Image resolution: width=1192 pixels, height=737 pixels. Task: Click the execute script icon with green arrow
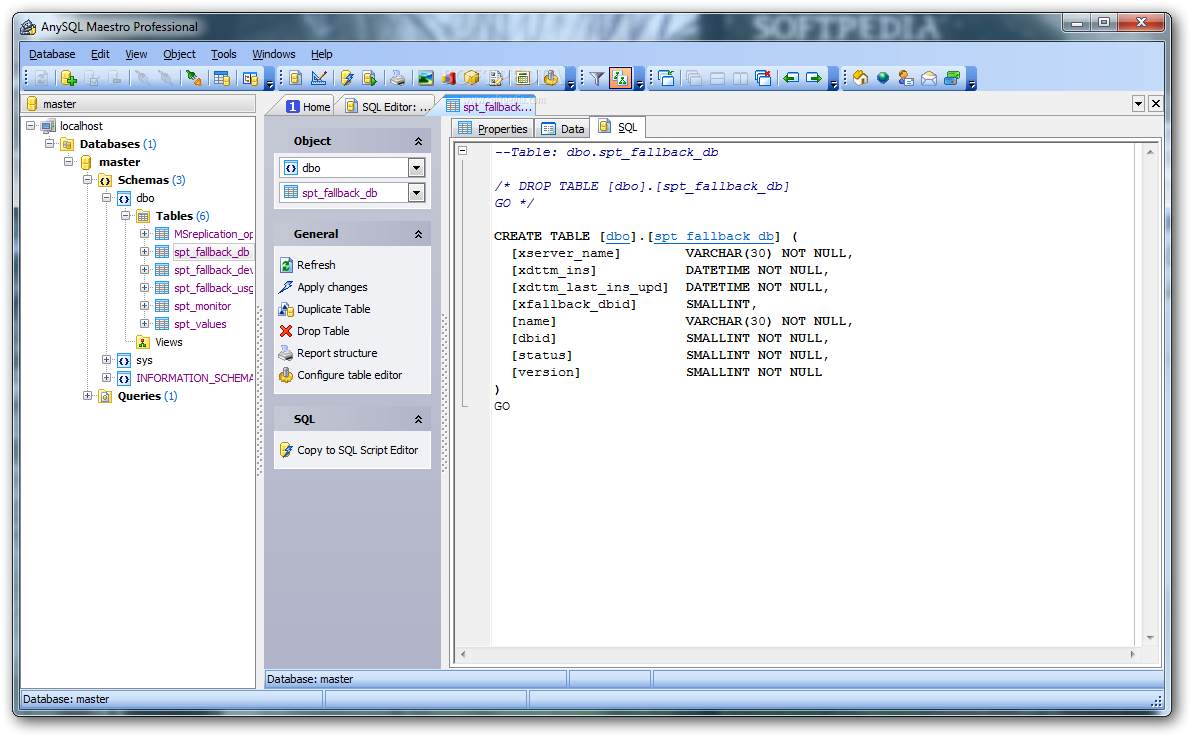click(x=370, y=78)
